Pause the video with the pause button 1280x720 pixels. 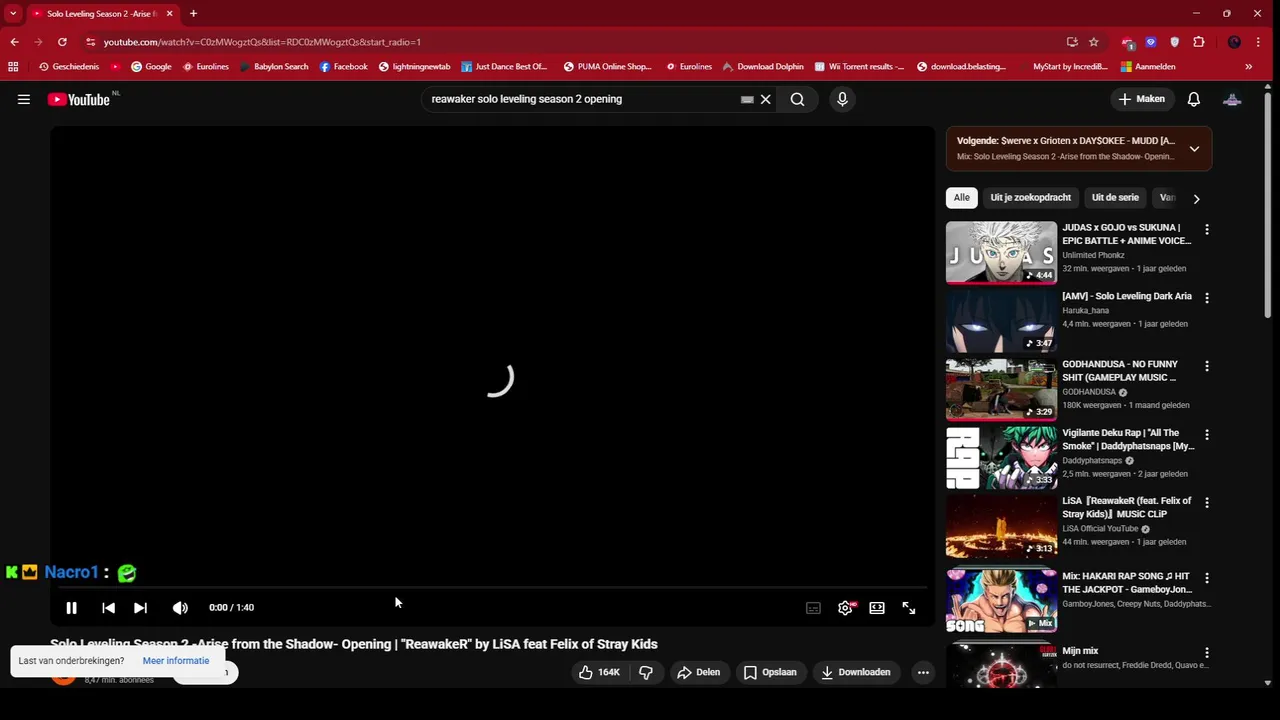click(71, 607)
